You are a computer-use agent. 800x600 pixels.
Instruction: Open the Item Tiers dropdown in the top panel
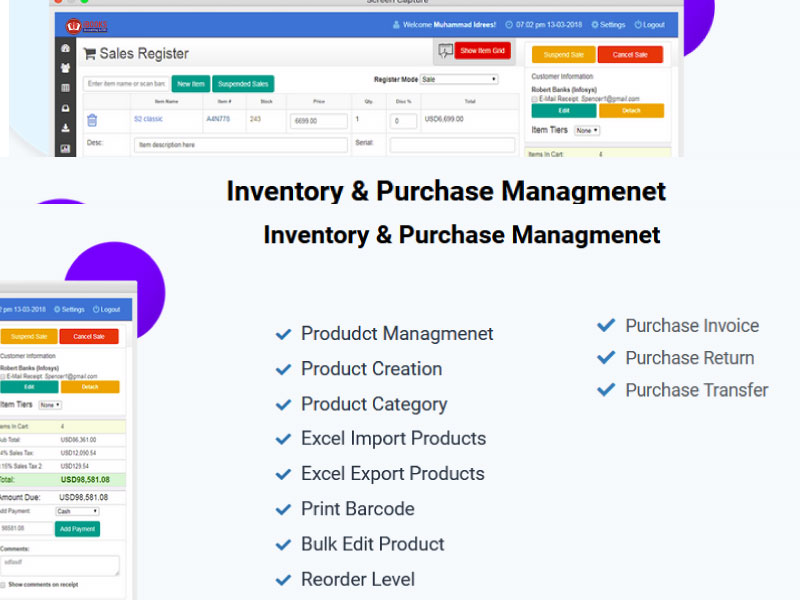click(587, 130)
